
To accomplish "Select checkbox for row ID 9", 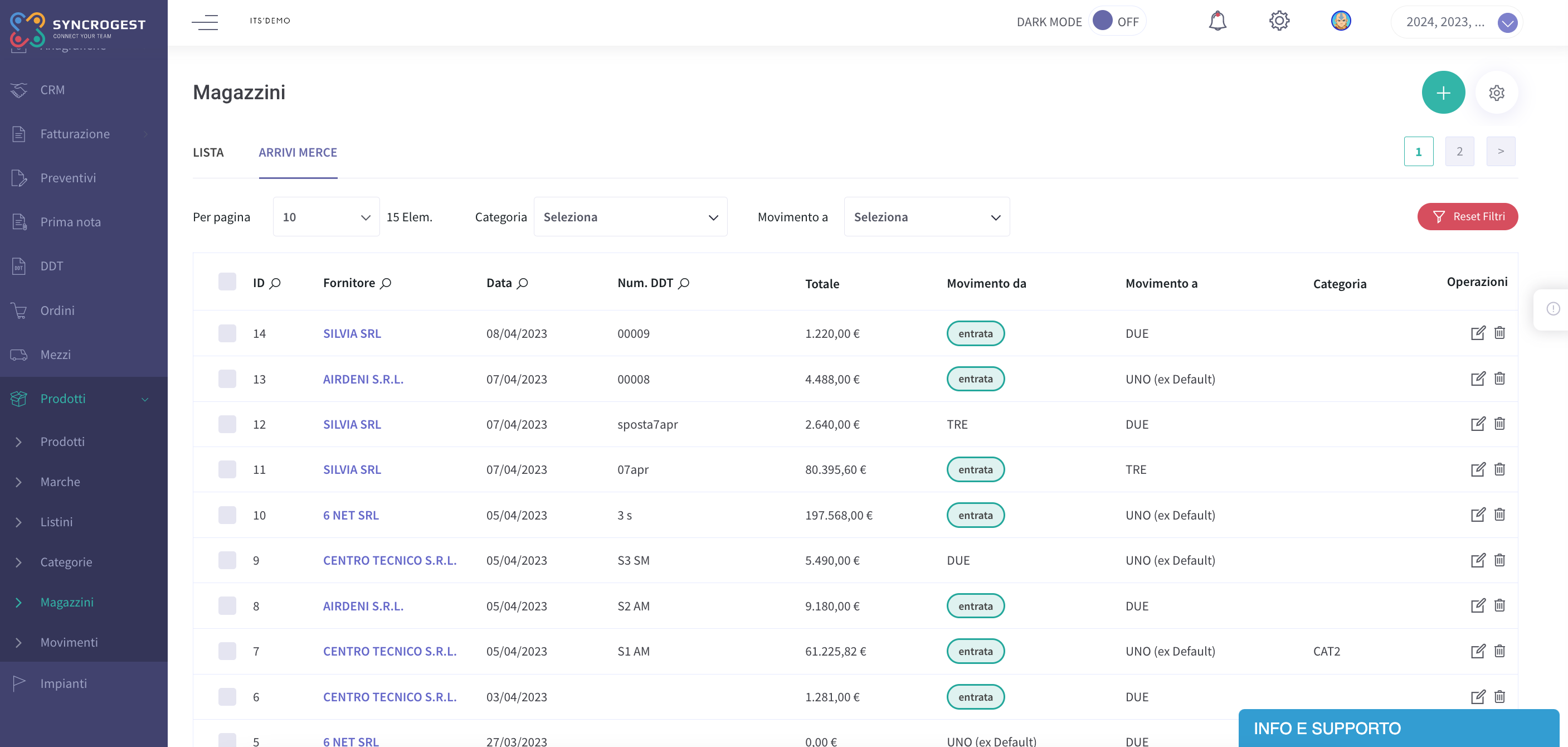I will pyautogui.click(x=227, y=560).
